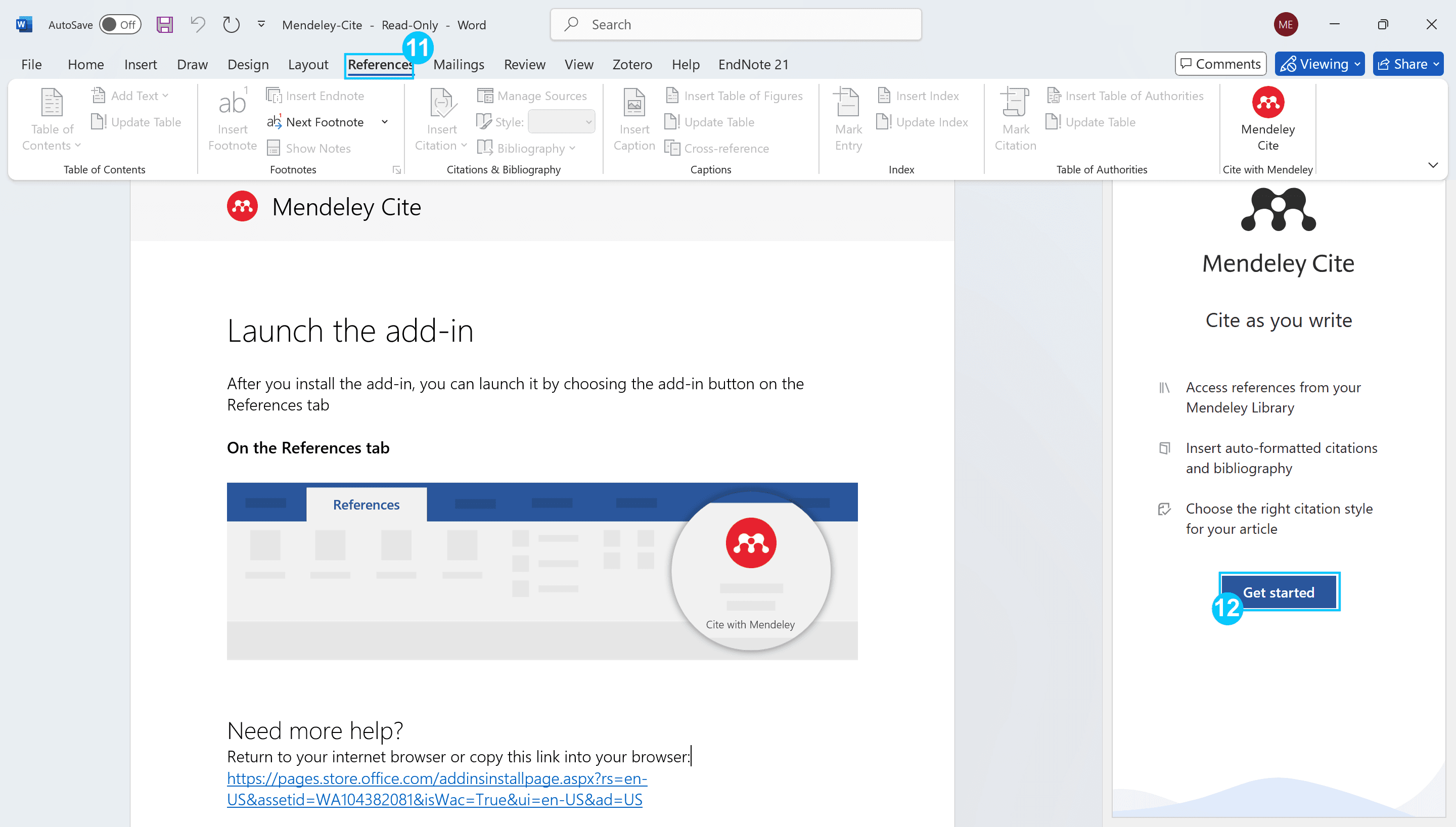The image size is (1456, 827).
Task: Undo the last action
Action: point(198,24)
